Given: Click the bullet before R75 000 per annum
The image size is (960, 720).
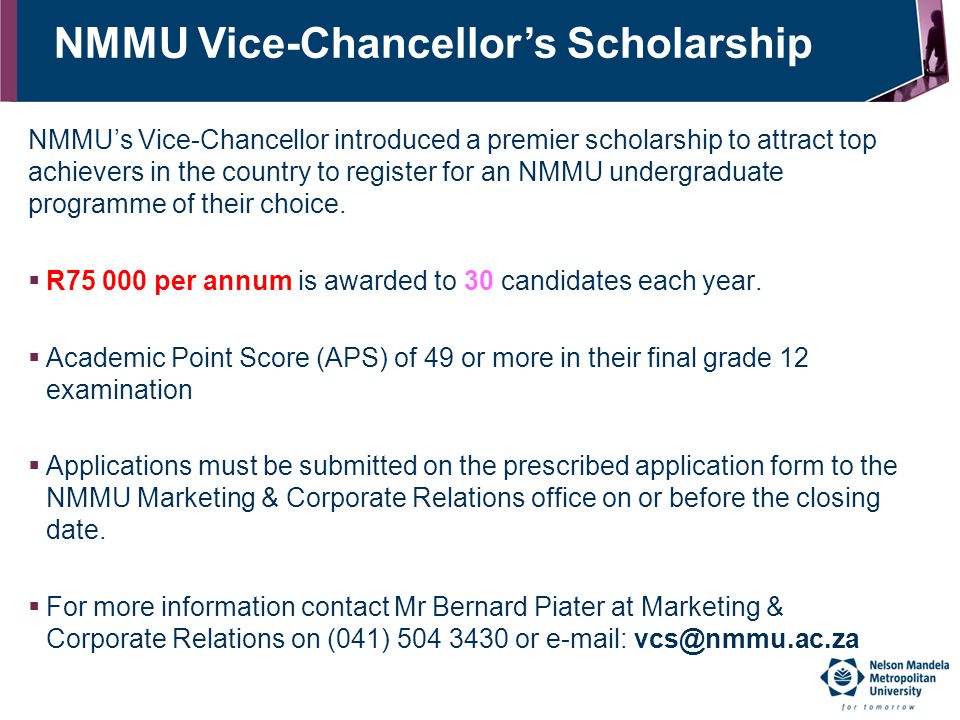Looking at the screenshot, I should (x=34, y=280).
